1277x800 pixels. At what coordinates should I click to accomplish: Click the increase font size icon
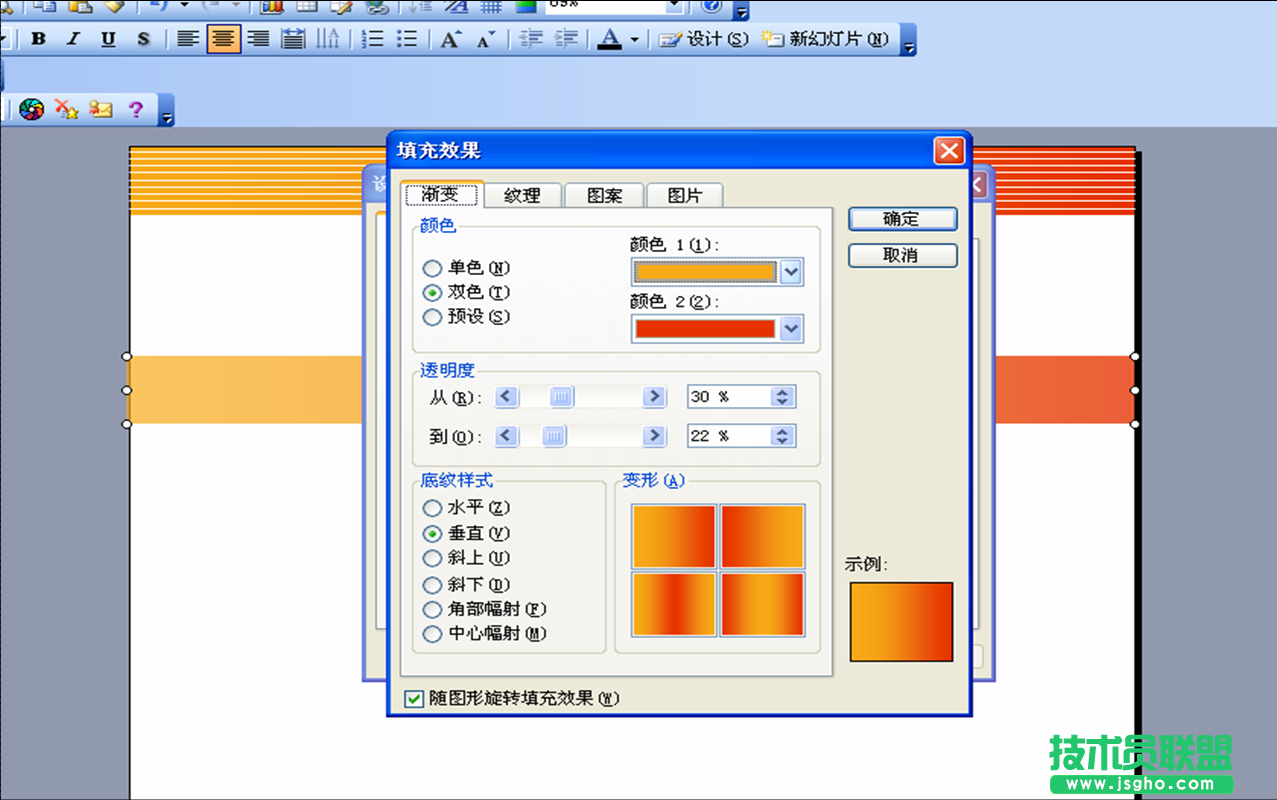pos(451,39)
